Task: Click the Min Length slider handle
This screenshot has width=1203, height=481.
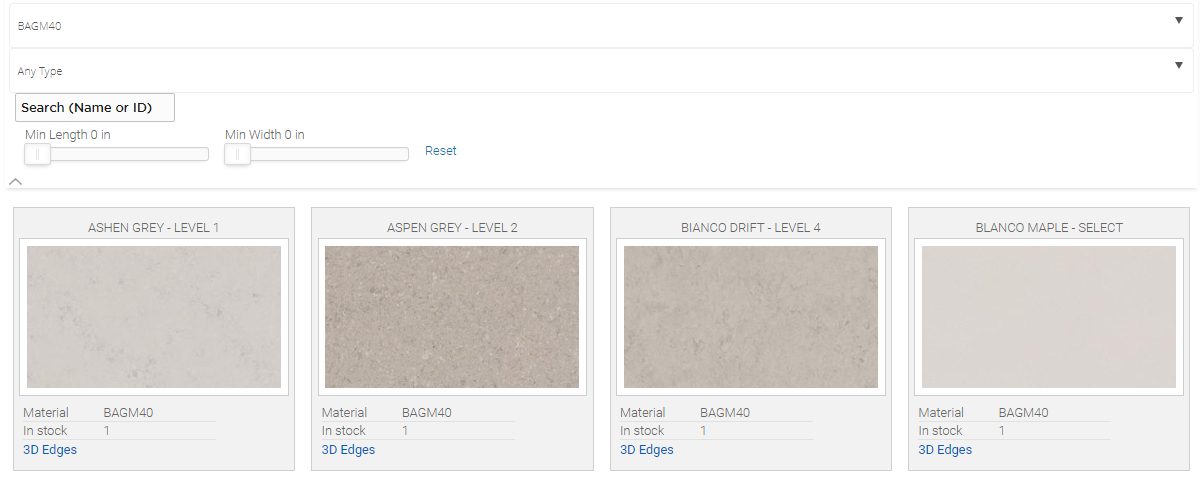Action: click(37, 154)
